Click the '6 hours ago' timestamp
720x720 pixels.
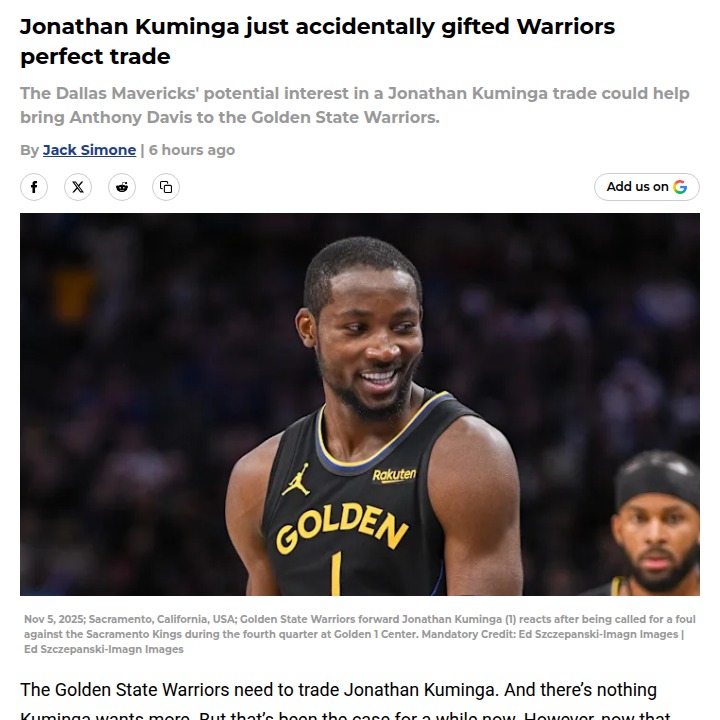pyautogui.click(x=192, y=150)
